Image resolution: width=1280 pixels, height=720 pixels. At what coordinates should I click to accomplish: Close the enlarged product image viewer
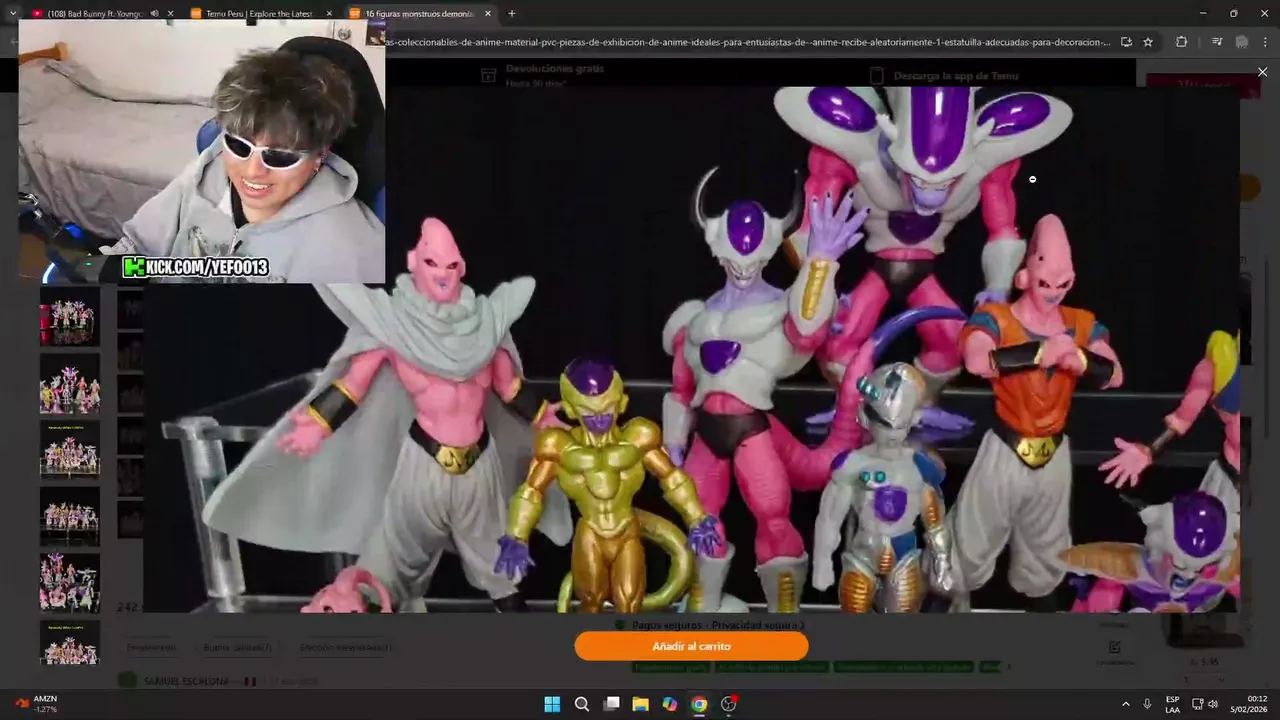pos(1262,72)
